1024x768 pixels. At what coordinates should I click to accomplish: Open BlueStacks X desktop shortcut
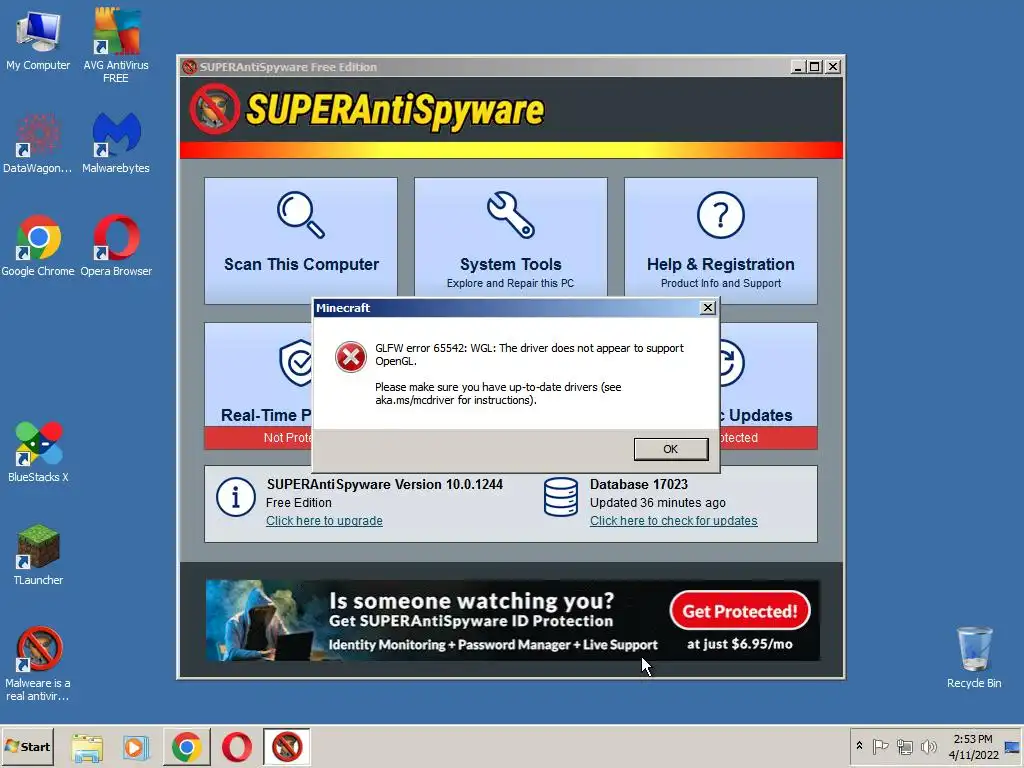pyautogui.click(x=38, y=452)
